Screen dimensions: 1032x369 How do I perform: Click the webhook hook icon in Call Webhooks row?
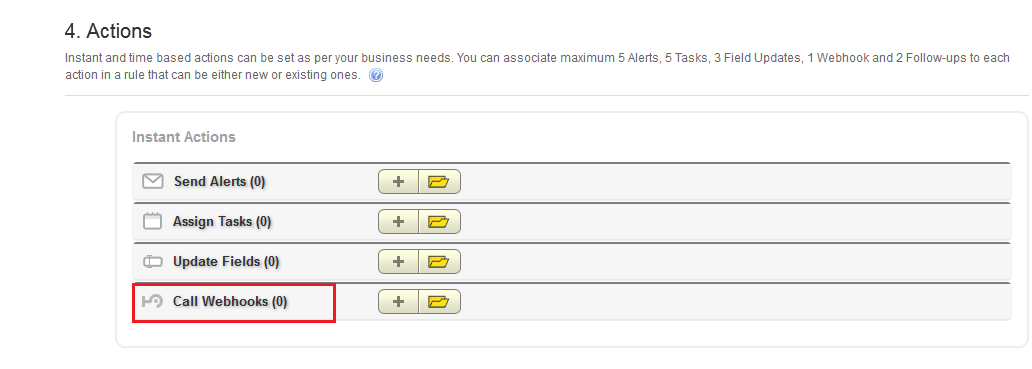tap(153, 301)
